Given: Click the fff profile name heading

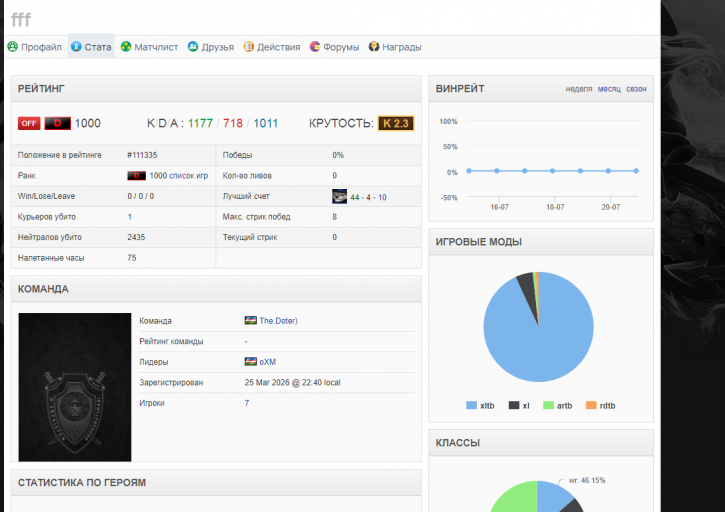Looking at the screenshot, I should [x=21, y=19].
